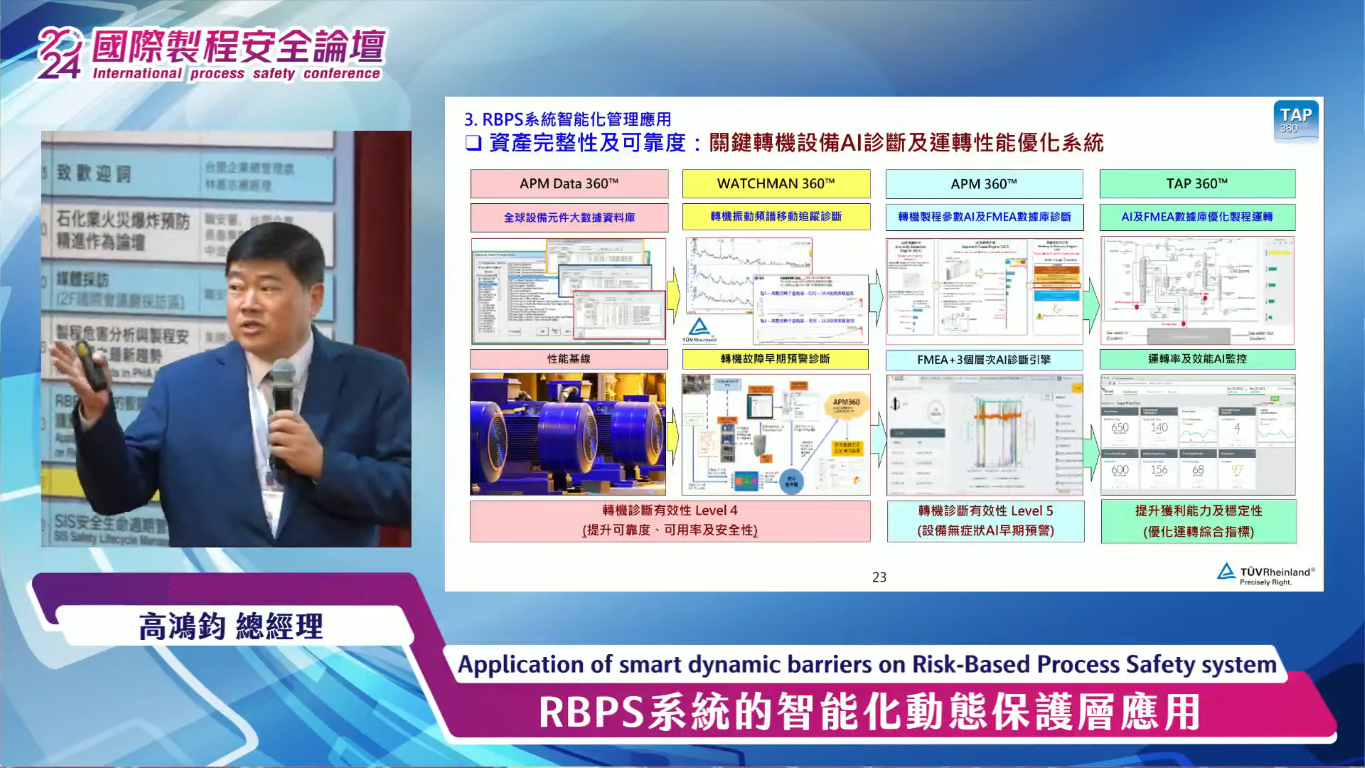1365x768 pixels.
Task: Open the FMEA three-level AI engine screenshot
Action: pyautogui.click(x=984, y=435)
